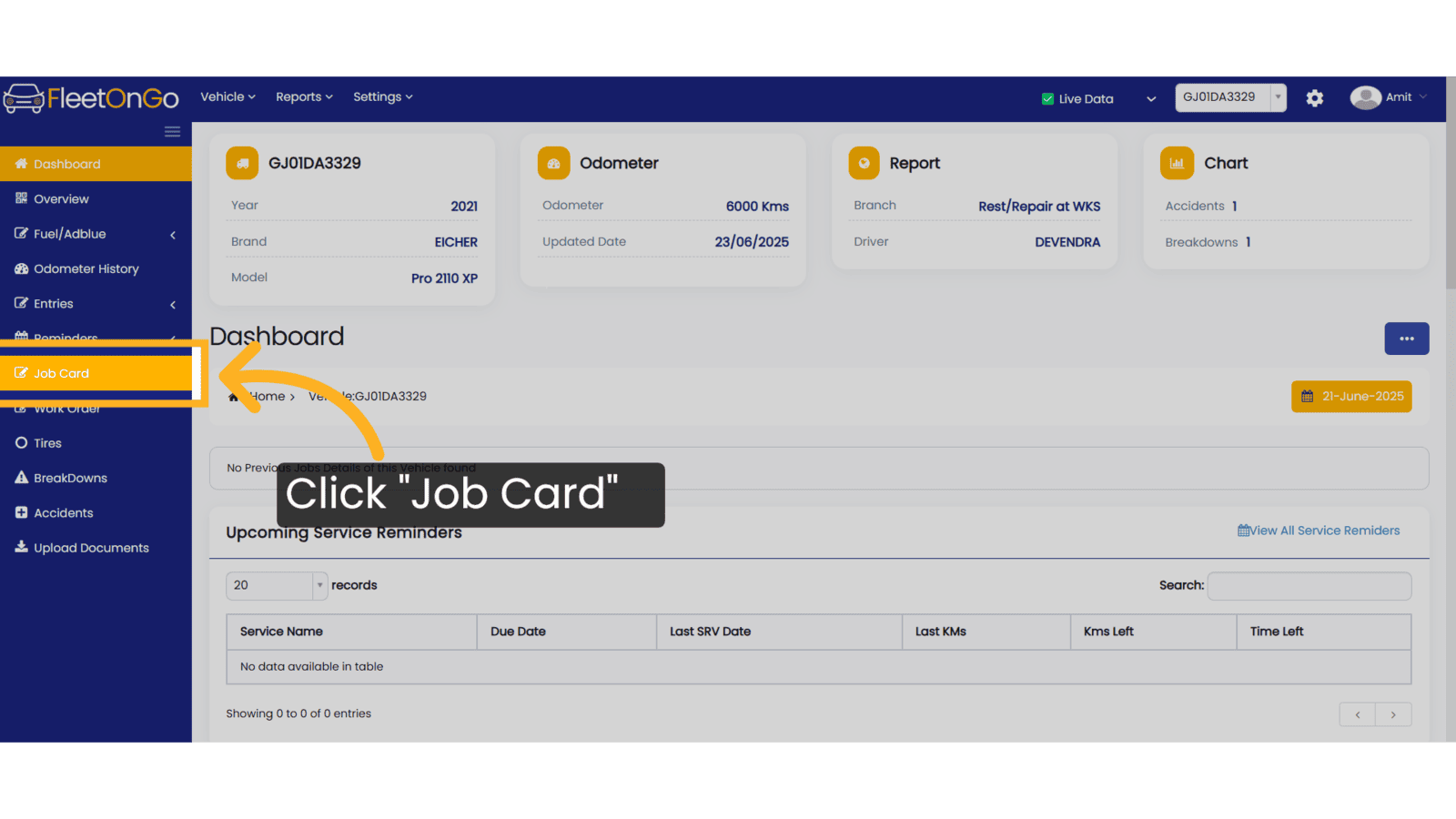This screenshot has height=819, width=1456.
Task: Click the FleetOnGo logo
Action: (x=91, y=98)
